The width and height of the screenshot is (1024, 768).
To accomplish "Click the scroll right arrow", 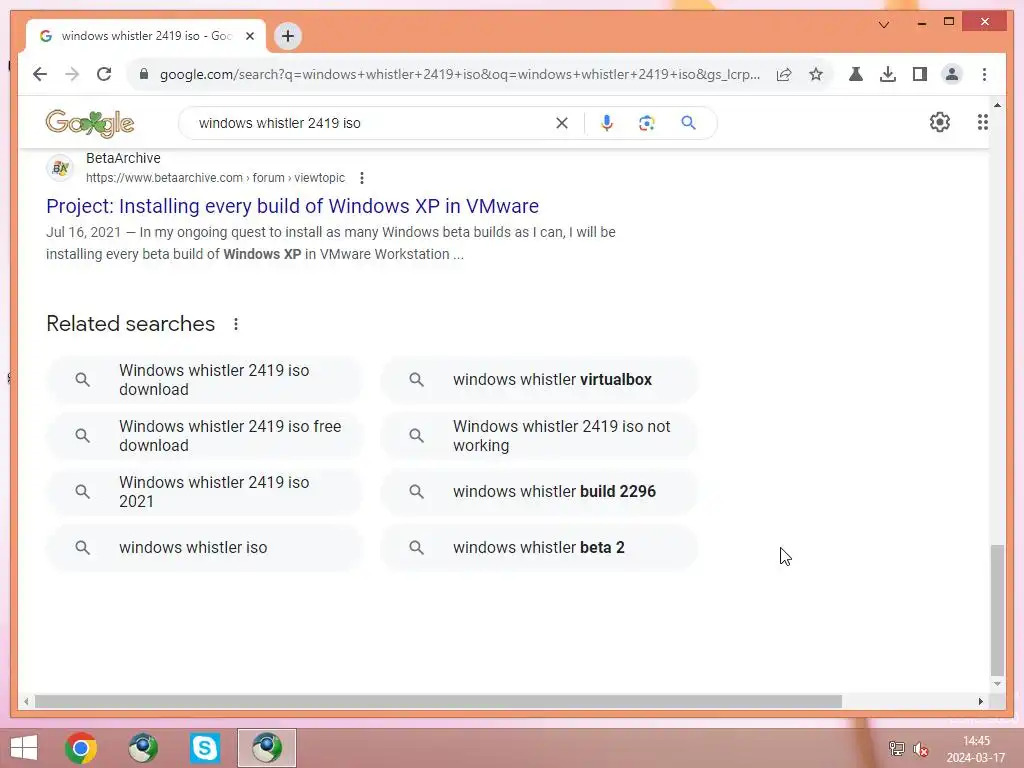I will pyautogui.click(x=980, y=701).
